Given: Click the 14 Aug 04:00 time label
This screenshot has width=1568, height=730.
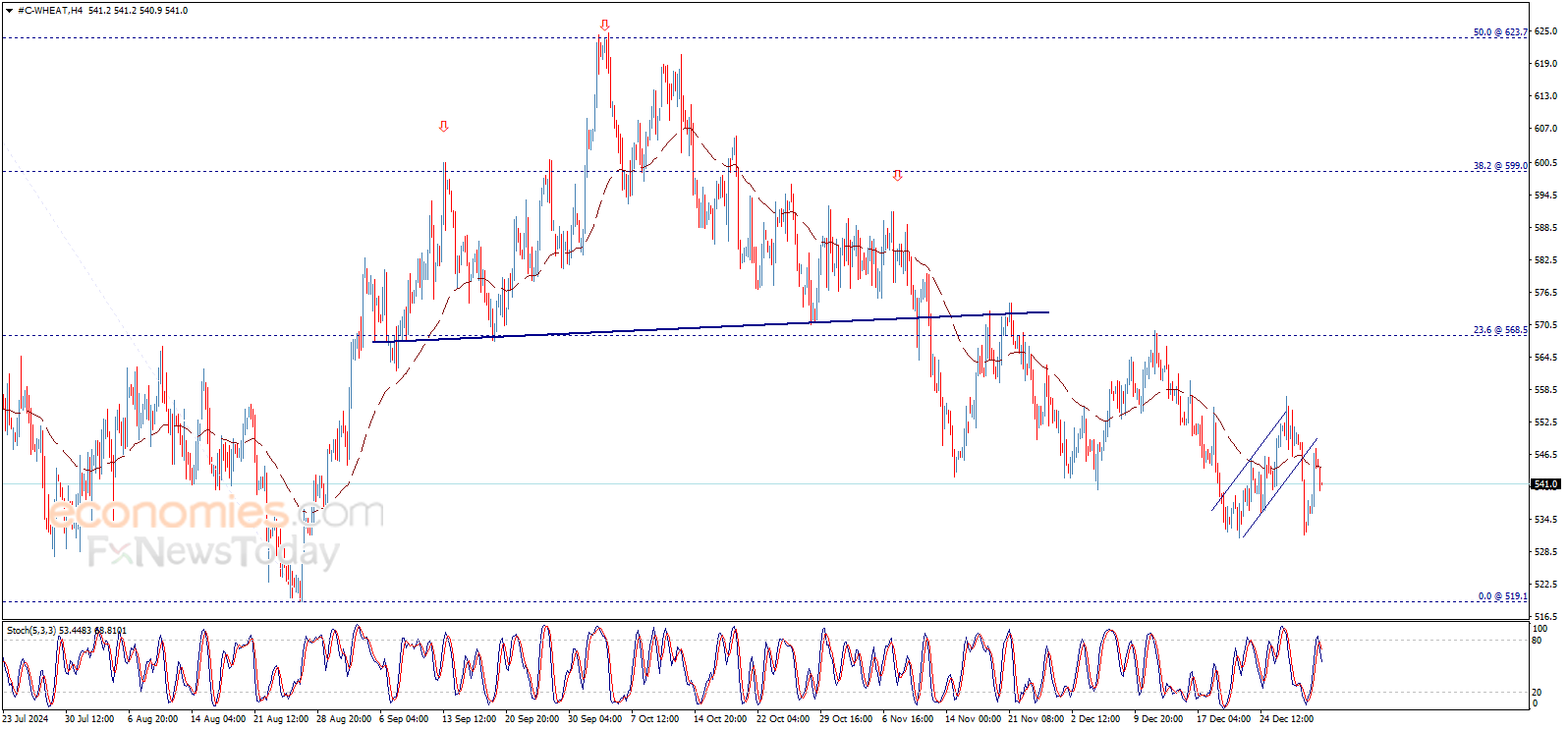Looking at the screenshot, I should tap(218, 719).
